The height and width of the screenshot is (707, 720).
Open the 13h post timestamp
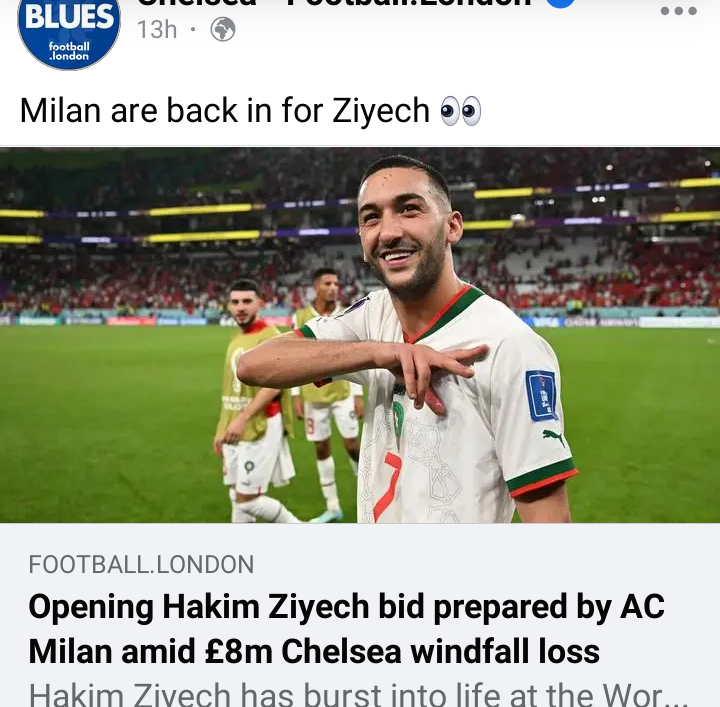[x=157, y=30]
